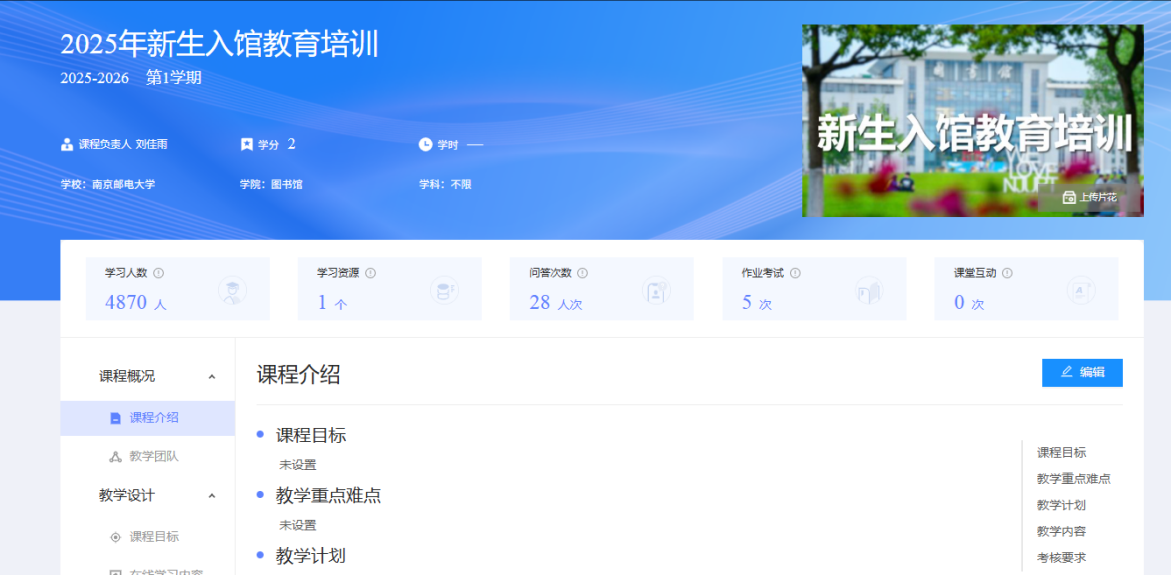Collapse the 课程概况 sidebar section
Viewport: 1171px width, 575px height.
[211, 377]
